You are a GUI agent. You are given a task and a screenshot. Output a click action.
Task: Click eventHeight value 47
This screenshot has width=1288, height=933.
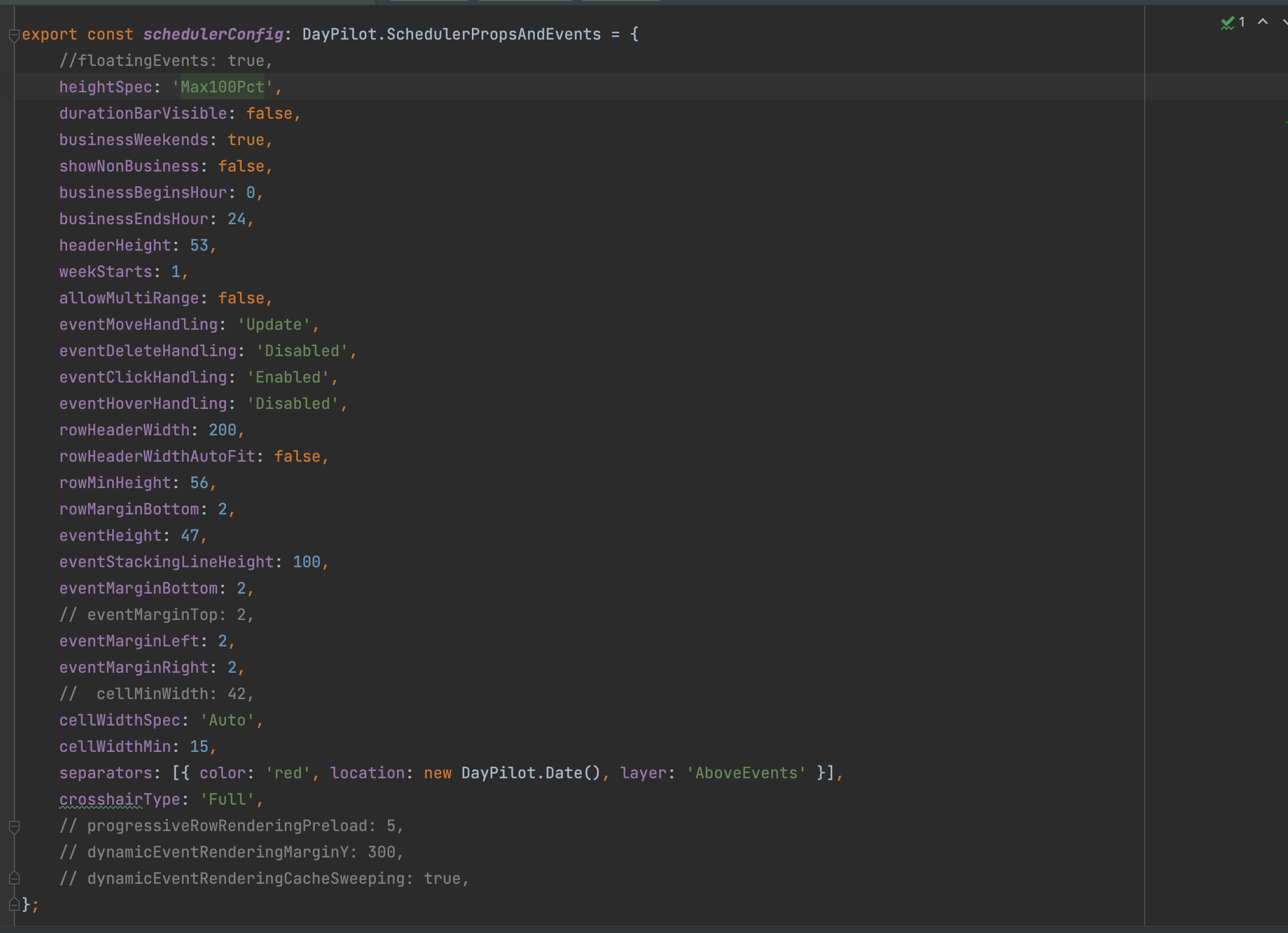190,535
